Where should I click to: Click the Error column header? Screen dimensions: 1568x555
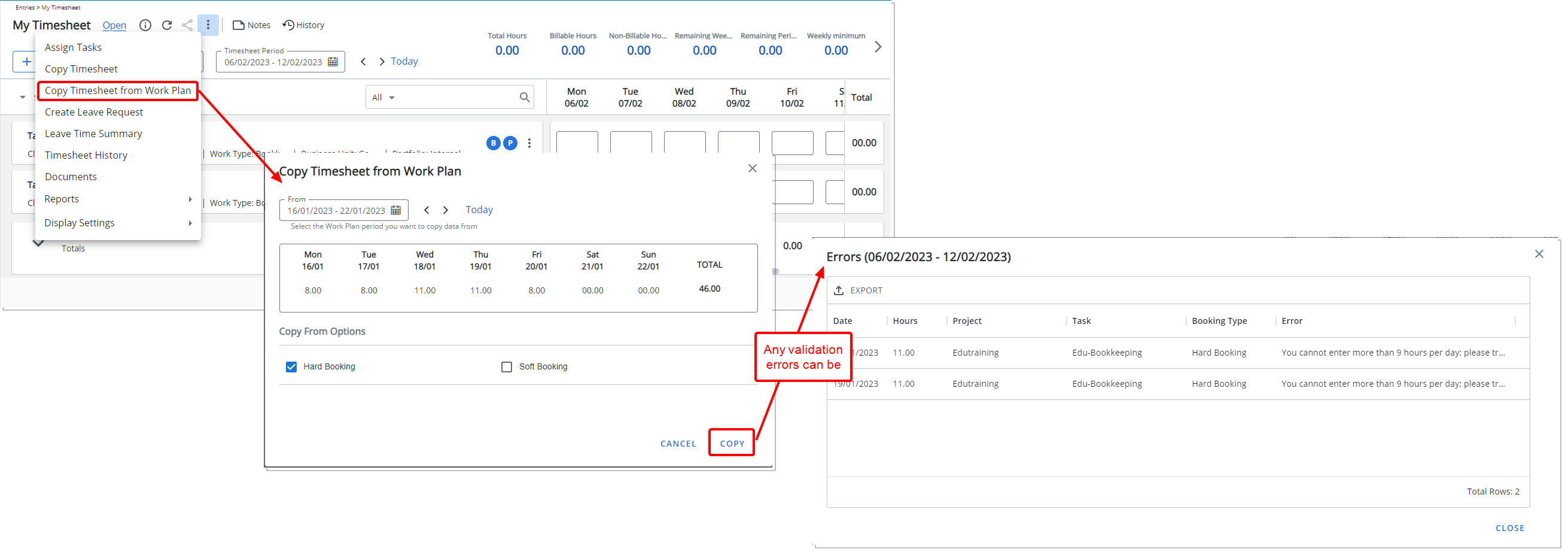pyautogui.click(x=1292, y=321)
